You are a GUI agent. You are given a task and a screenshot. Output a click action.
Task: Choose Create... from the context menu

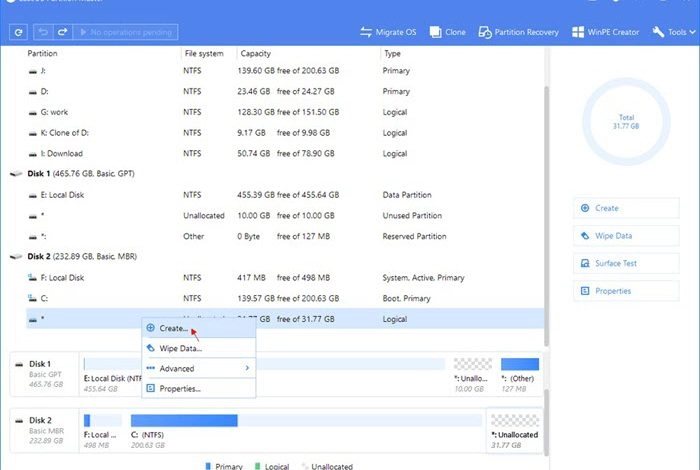[x=199, y=328]
